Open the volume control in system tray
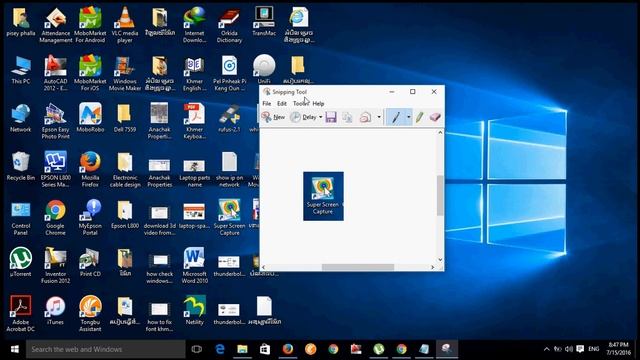640x360 pixels. pyautogui.click(x=569, y=349)
